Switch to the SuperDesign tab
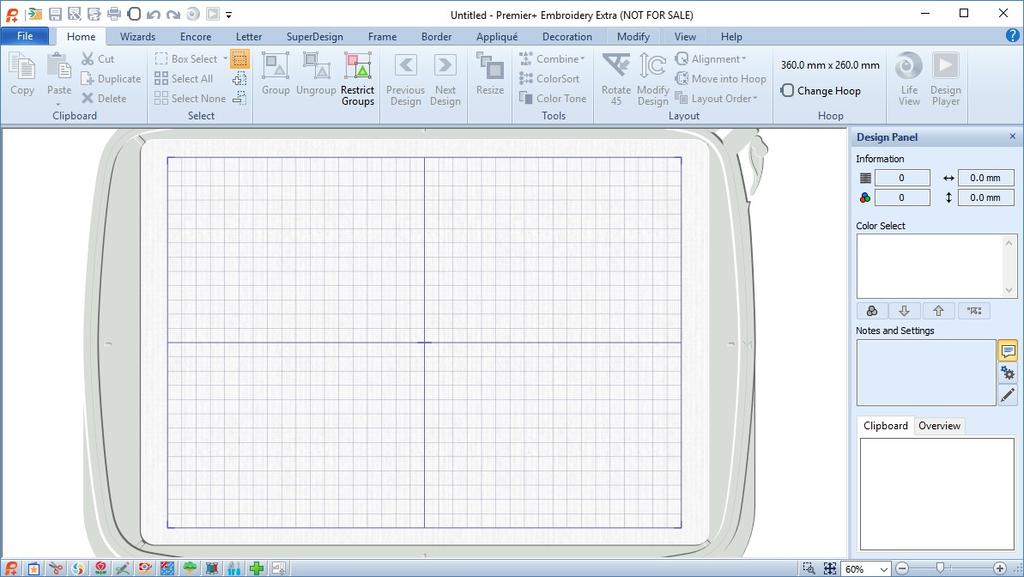1024x577 pixels. pyautogui.click(x=315, y=37)
